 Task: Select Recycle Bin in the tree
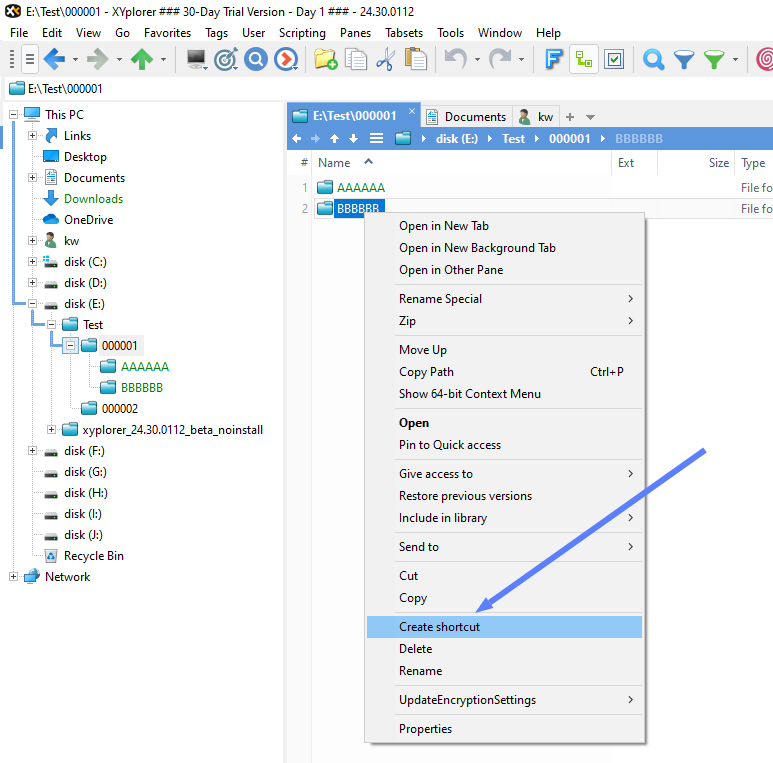click(x=94, y=555)
